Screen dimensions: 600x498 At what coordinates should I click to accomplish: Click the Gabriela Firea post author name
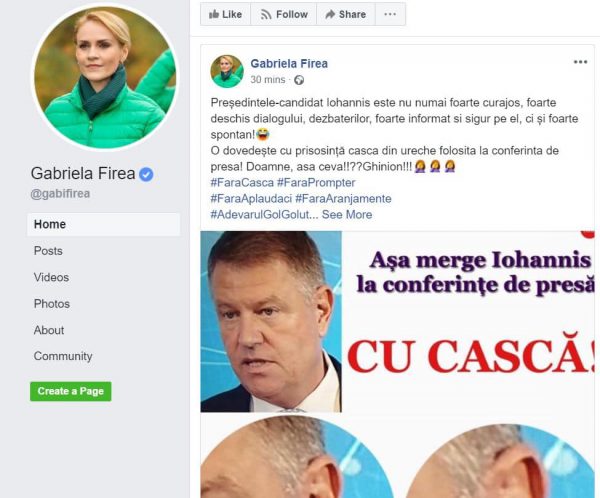tap(289, 64)
